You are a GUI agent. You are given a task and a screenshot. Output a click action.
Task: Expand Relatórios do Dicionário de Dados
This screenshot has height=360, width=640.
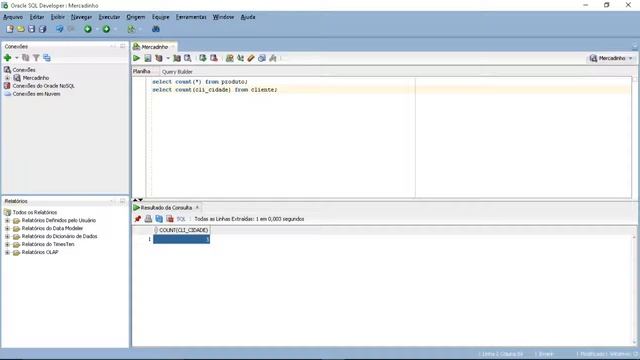pyautogui.click(x=7, y=236)
